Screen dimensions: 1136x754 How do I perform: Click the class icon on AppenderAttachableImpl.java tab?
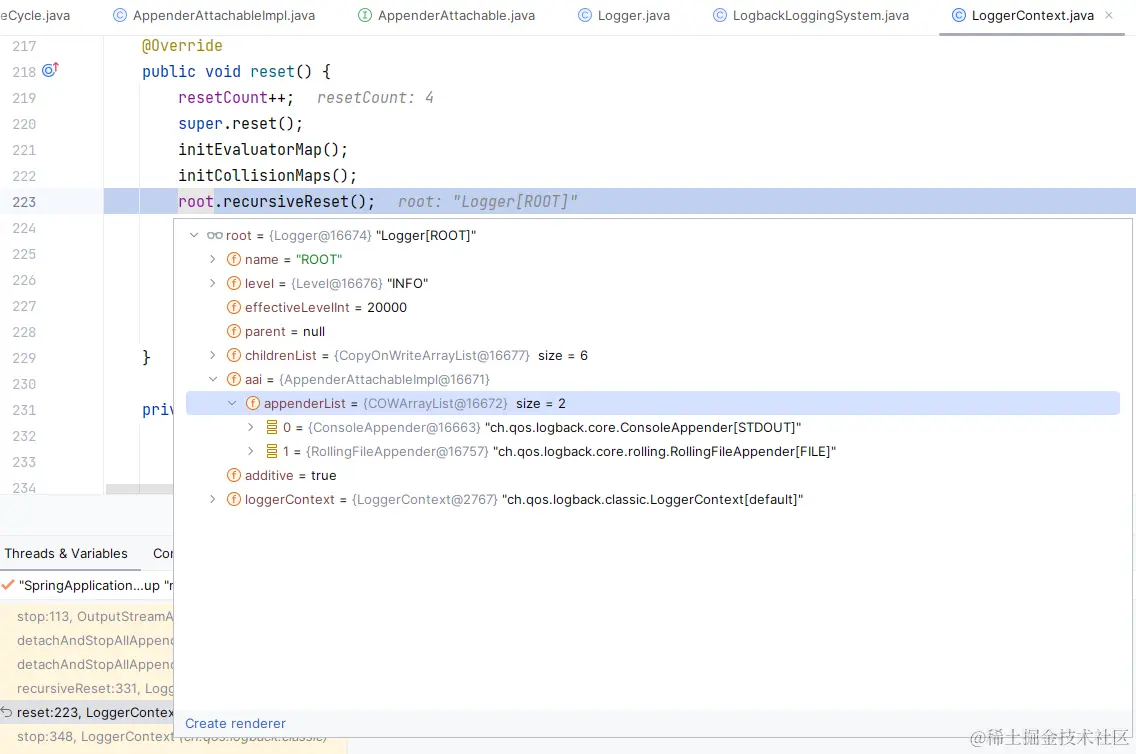pos(120,15)
